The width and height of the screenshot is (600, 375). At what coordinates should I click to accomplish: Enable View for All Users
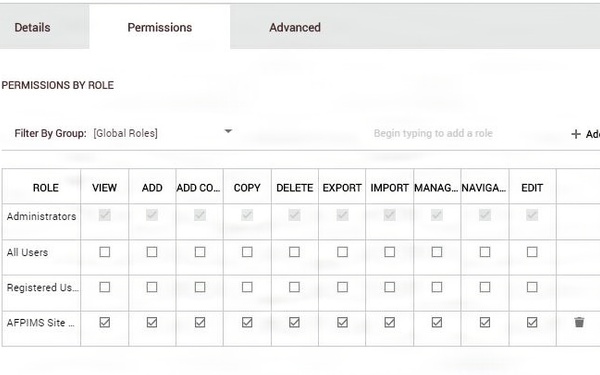(x=104, y=252)
